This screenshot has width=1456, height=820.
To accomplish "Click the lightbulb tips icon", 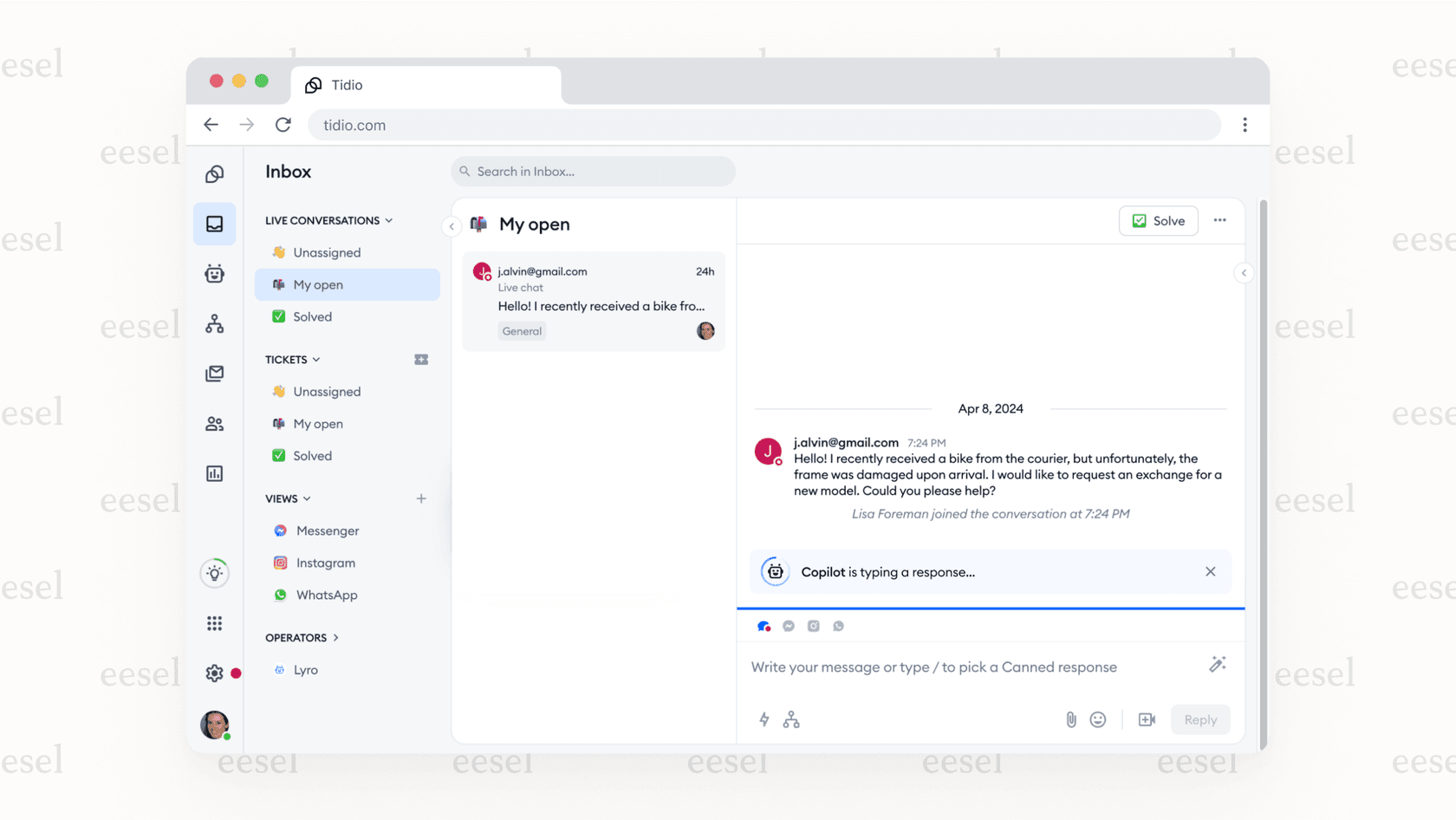I will point(214,573).
